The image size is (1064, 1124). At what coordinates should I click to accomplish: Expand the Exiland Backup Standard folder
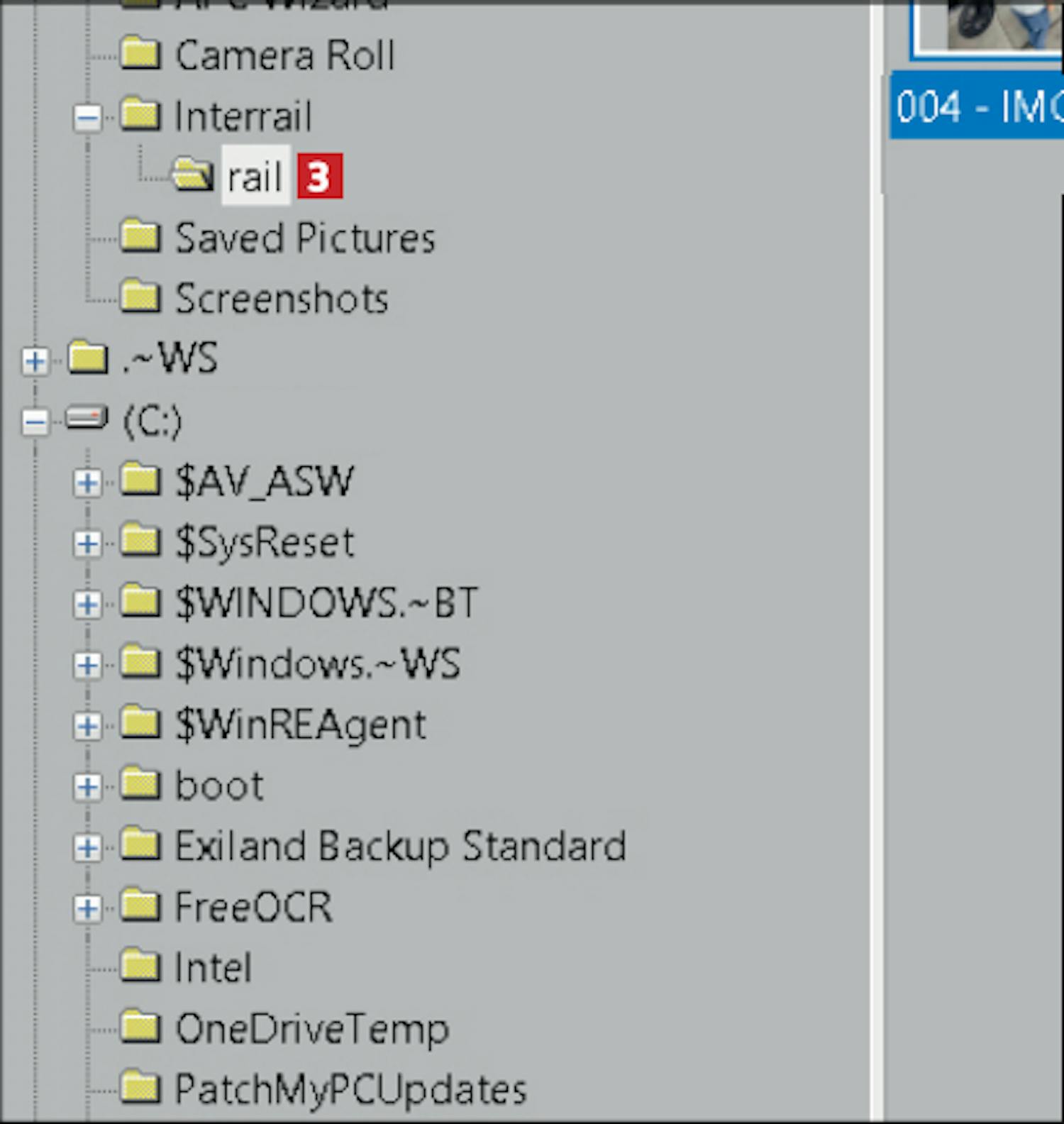pos(87,848)
